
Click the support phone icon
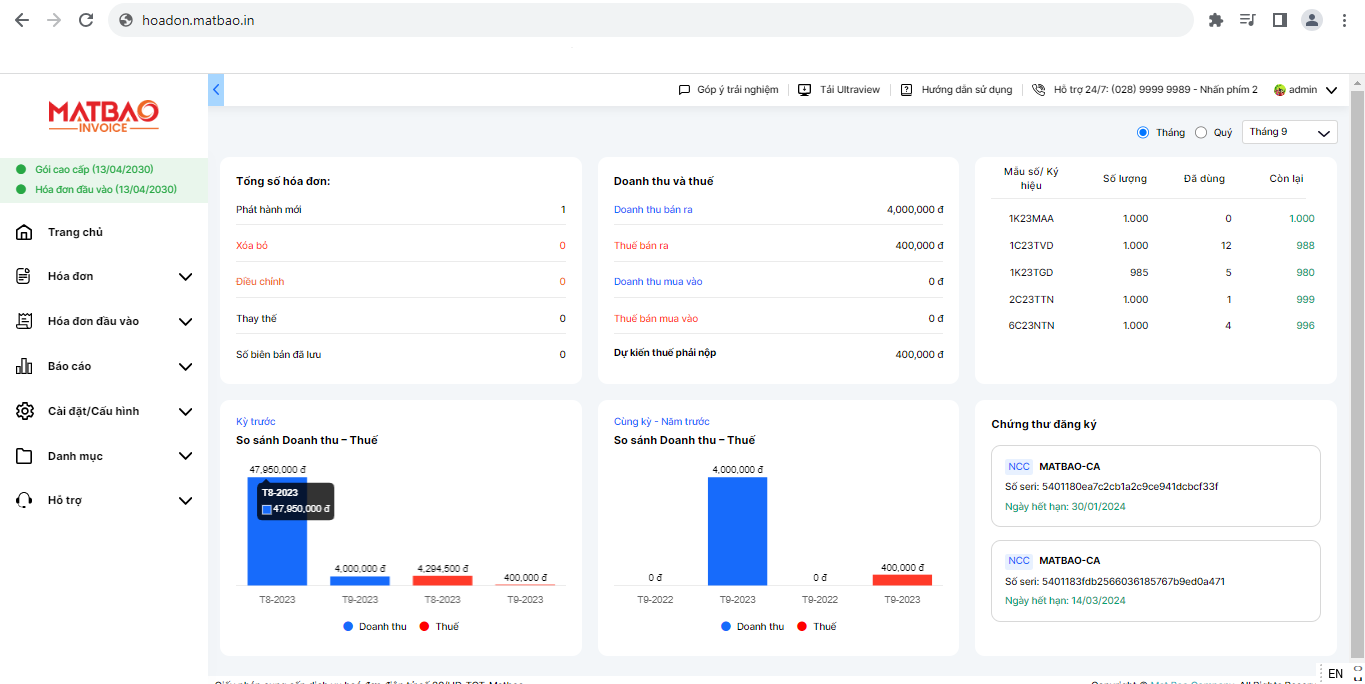(1039, 90)
